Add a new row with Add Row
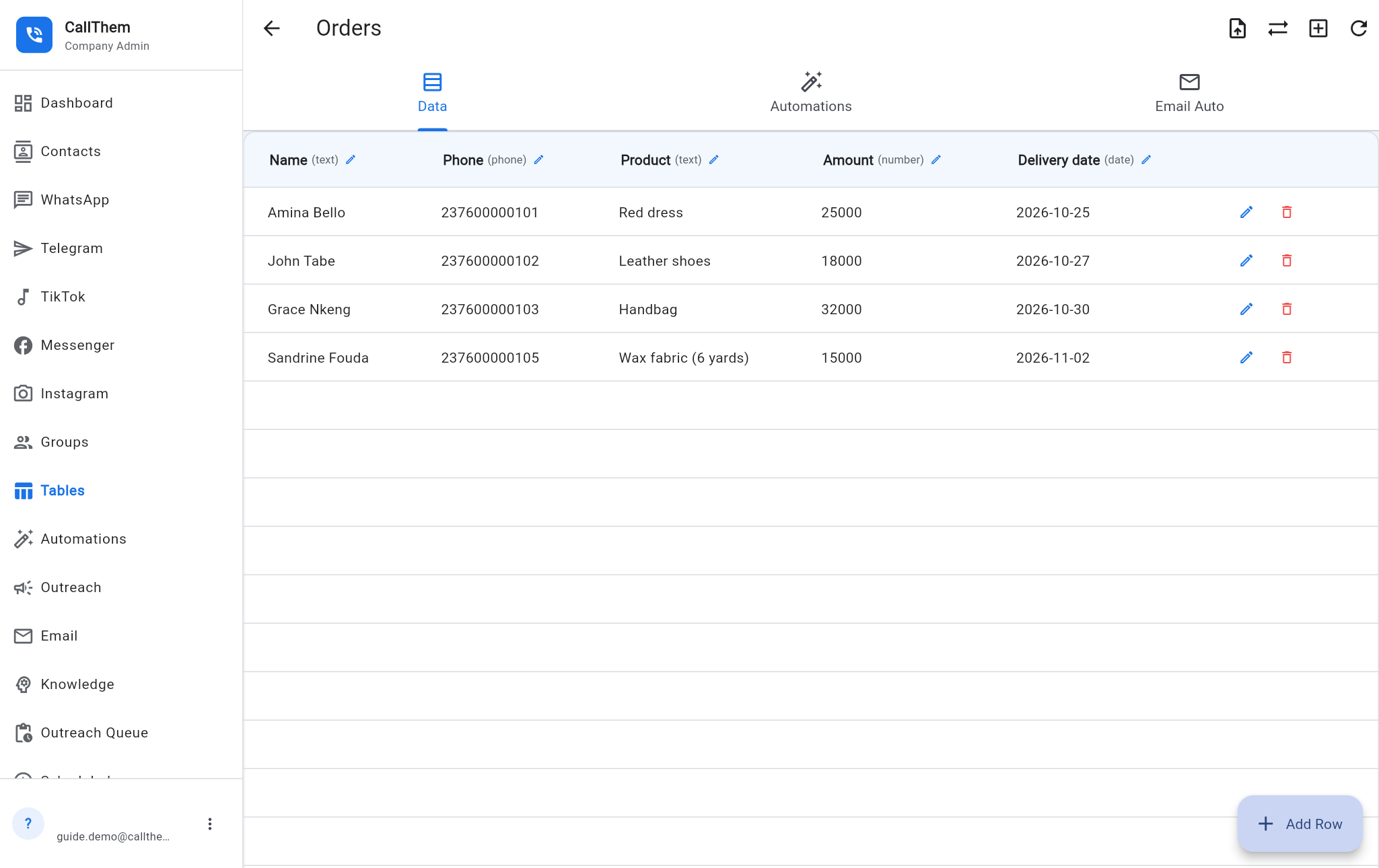The height and width of the screenshot is (868, 1379). 1300,824
